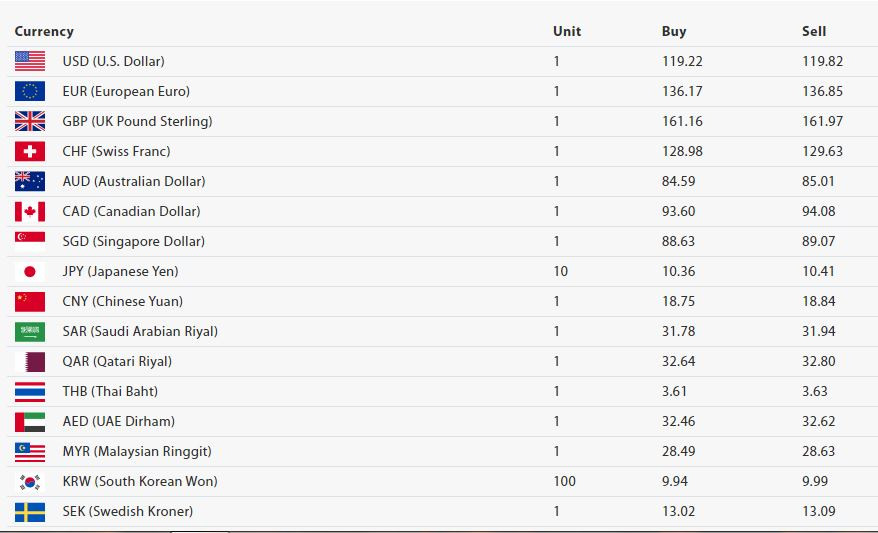The height and width of the screenshot is (533, 878).
Task: Click the GBP buy rate 161.16
Action: click(x=682, y=121)
